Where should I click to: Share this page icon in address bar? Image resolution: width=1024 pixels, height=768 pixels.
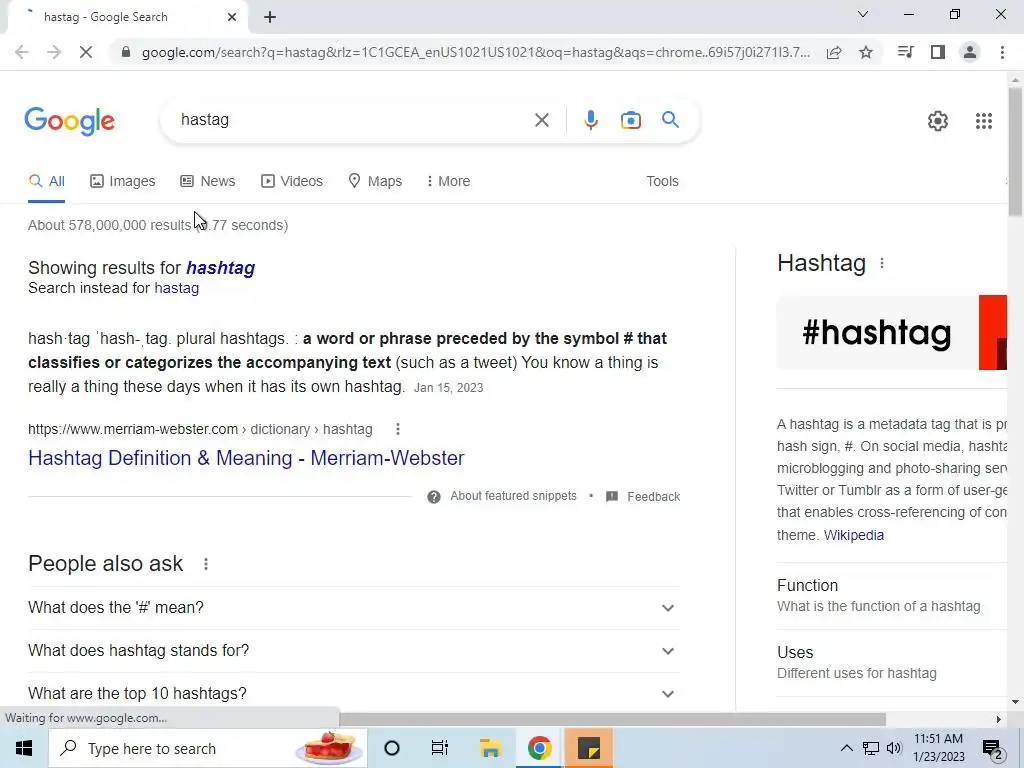pos(834,52)
